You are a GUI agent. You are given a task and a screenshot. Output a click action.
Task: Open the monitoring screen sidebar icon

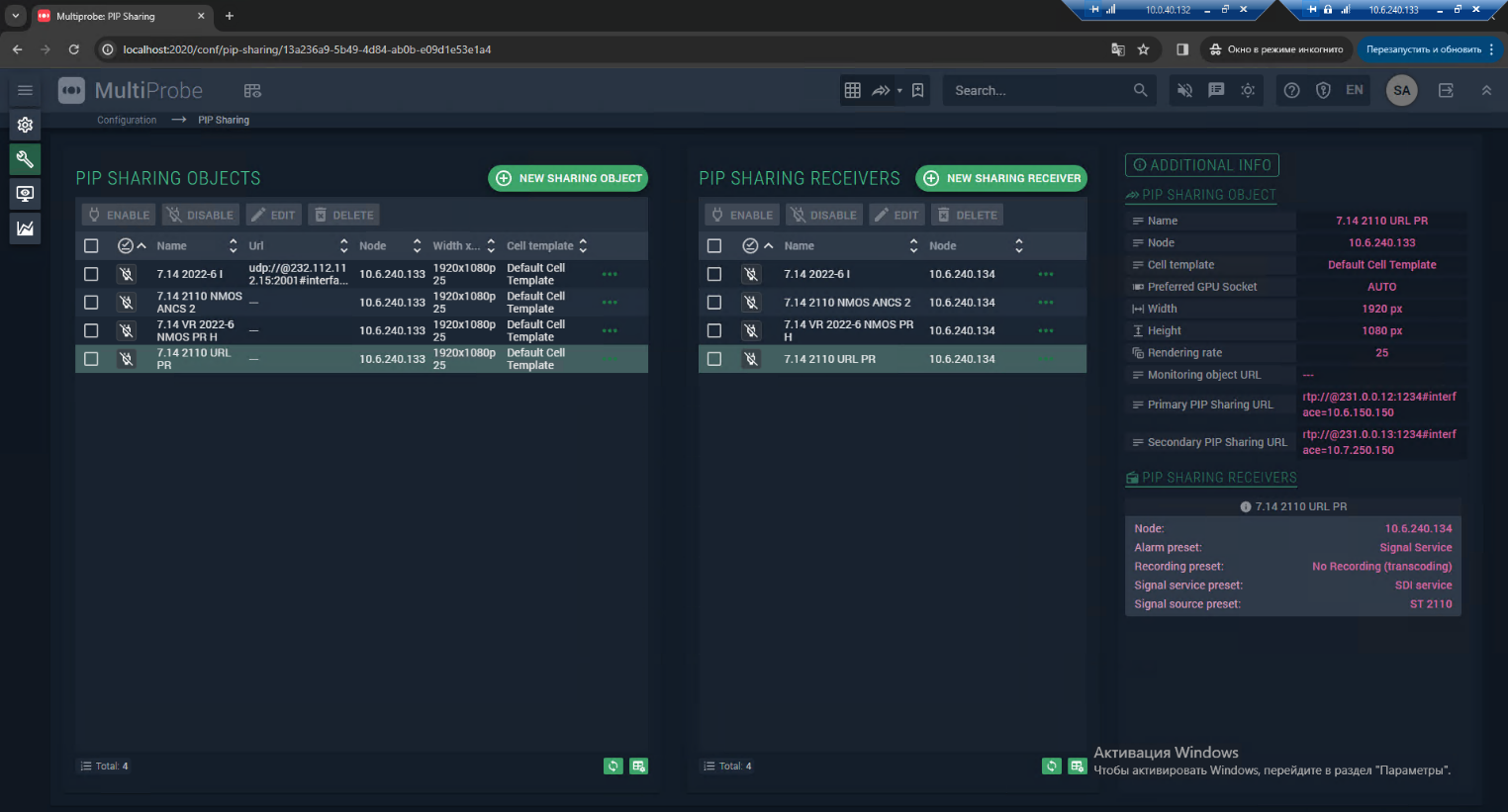click(25, 194)
